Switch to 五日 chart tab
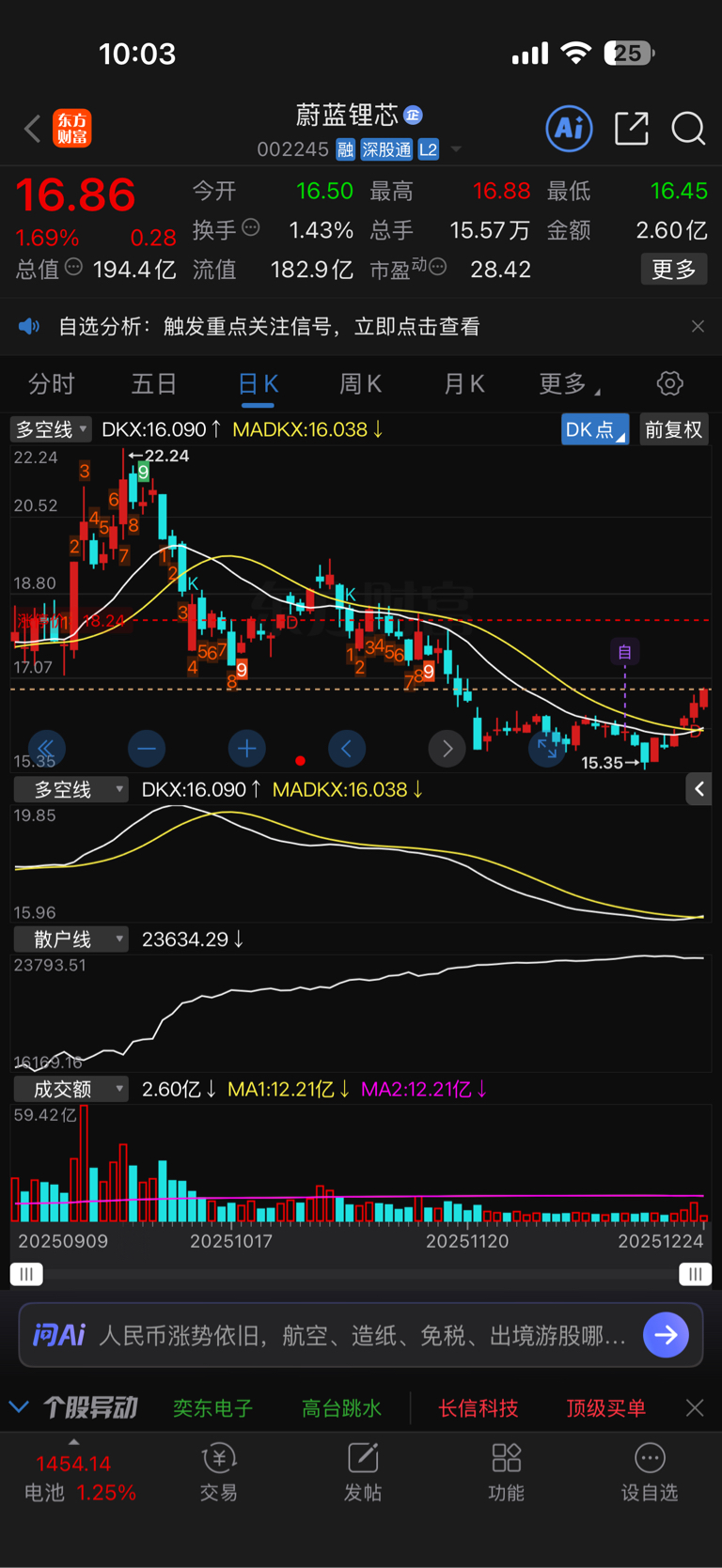 point(154,383)
